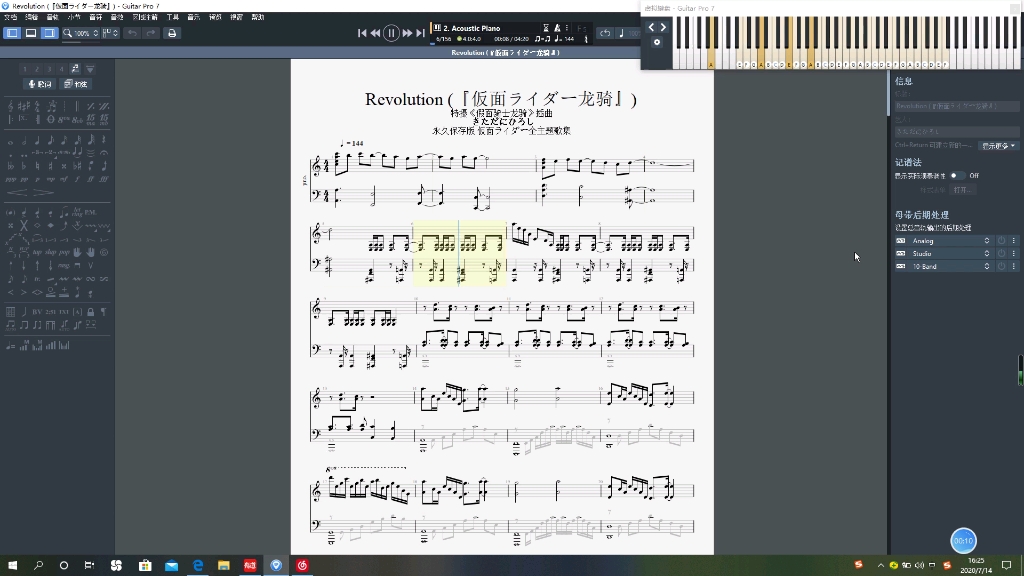Apply the dead note X effect
The image size is (1024, 576).
24,225
